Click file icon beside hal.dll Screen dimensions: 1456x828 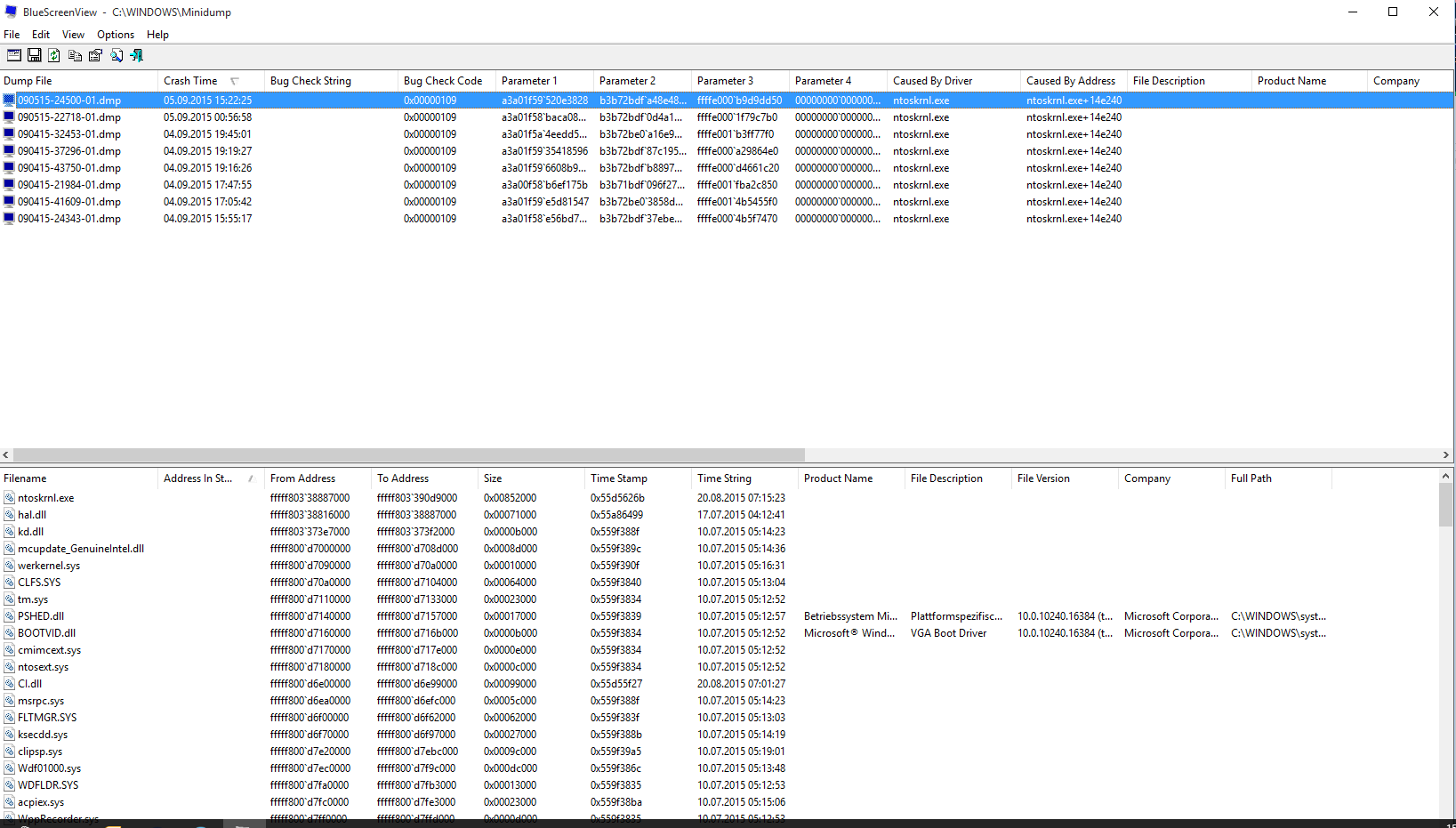coord(9,515)
